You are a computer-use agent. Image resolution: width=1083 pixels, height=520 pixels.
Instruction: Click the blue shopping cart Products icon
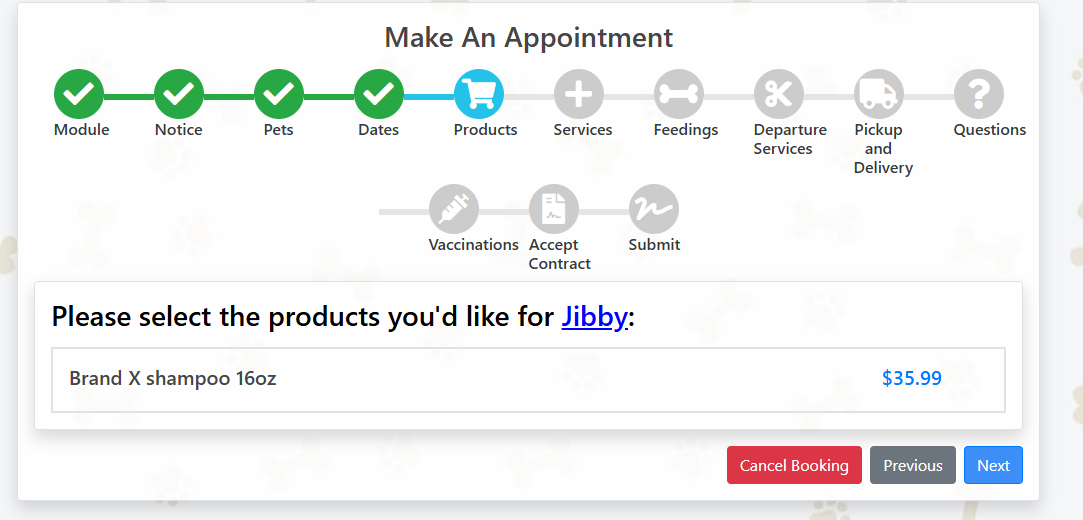pos(479,94)
